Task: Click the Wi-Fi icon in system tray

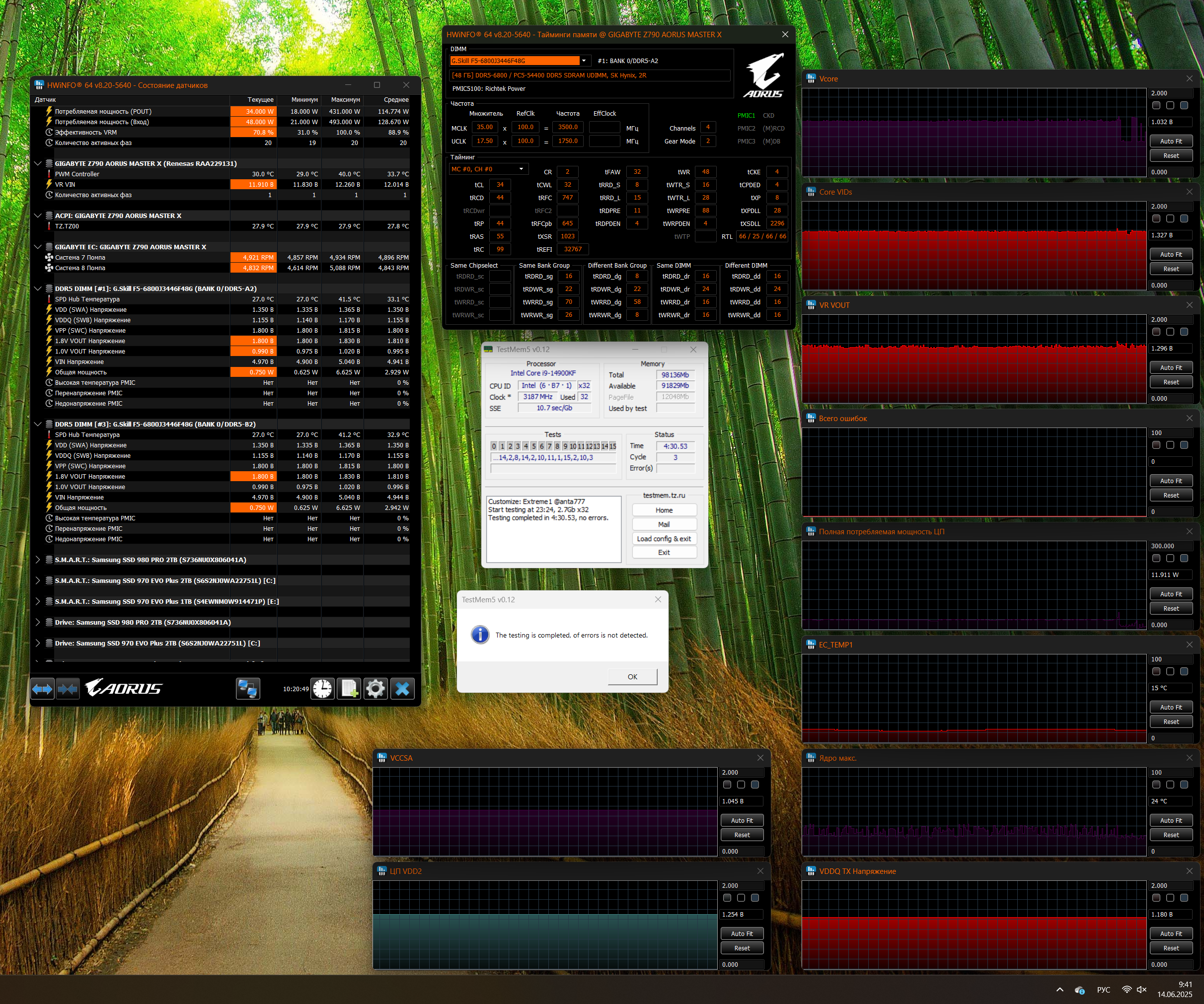Action: pyautogui.click(x=1127, y=990)
